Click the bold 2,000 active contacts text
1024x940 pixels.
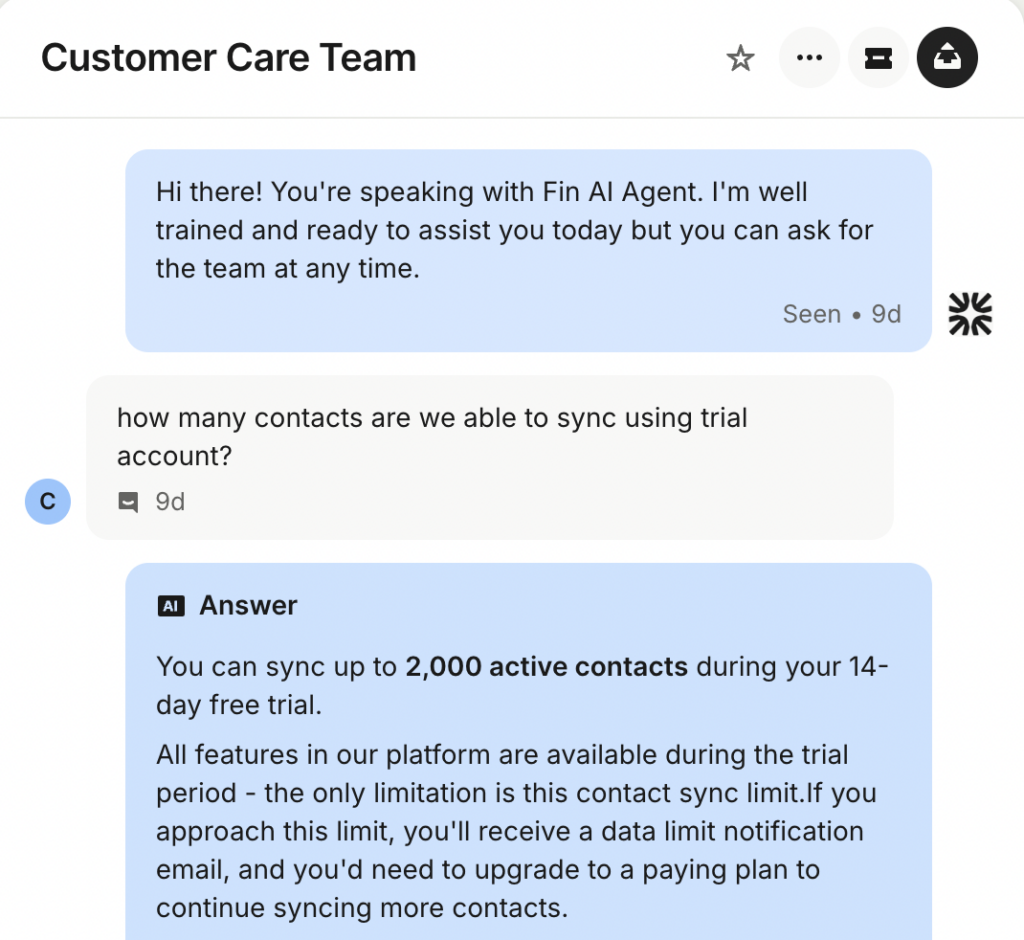click(x=546, y=666)
